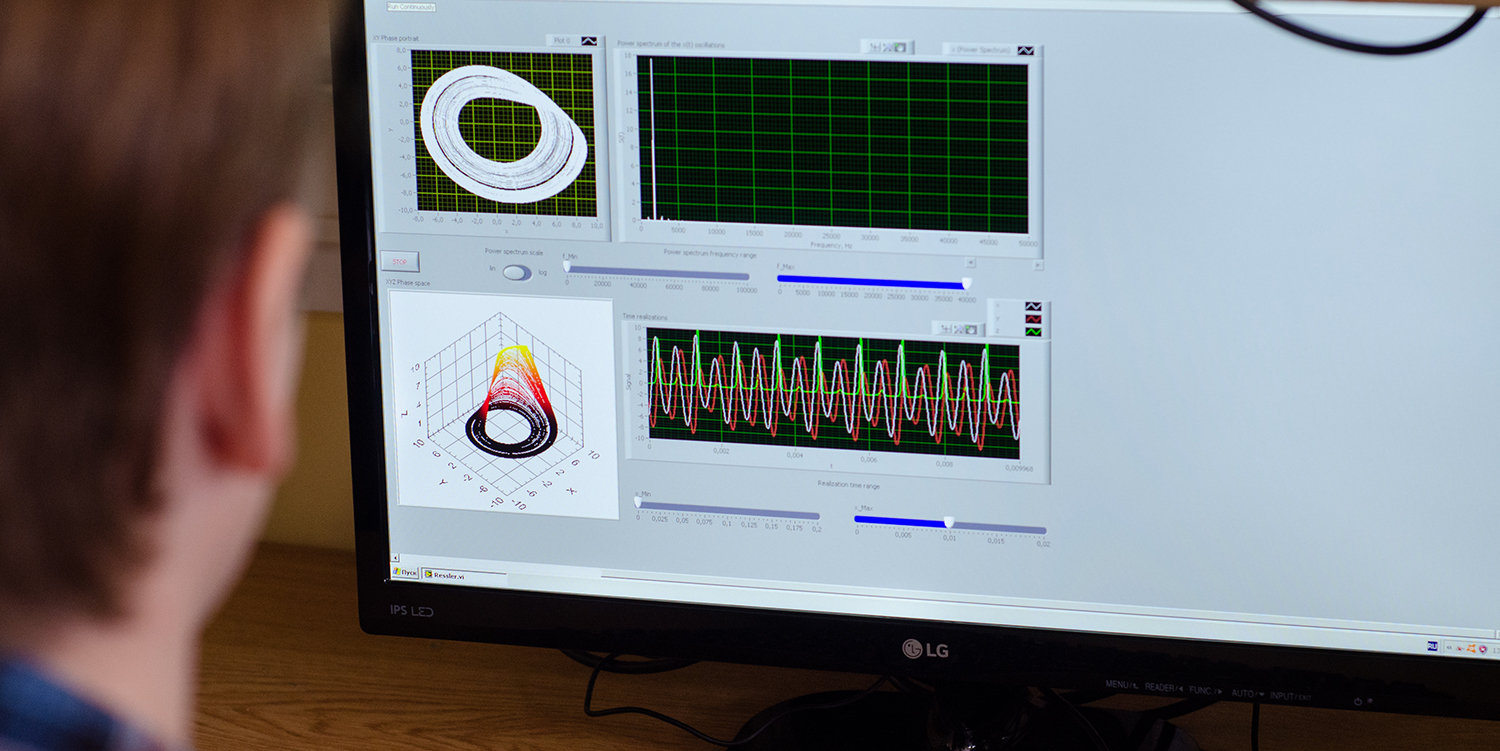This screenshot has width=1500, height=751.
Task: Click the white x trace legend icon
Action: tap(1033, 306)
